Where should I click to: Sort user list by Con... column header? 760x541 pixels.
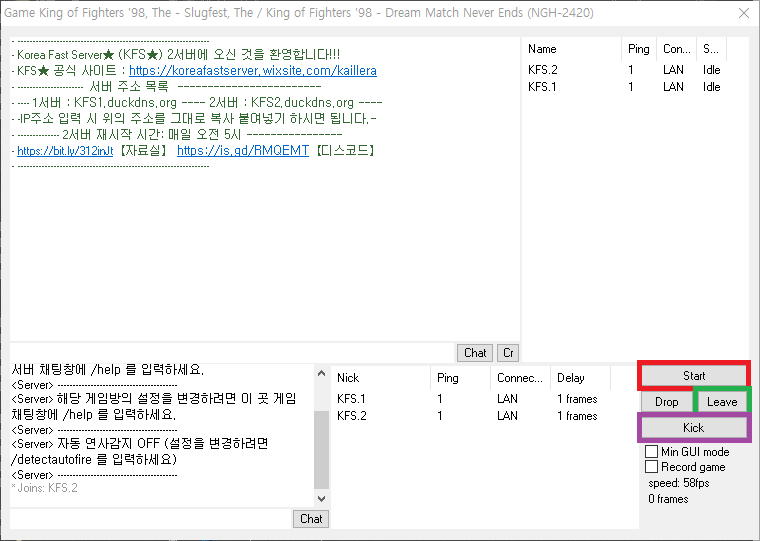[x=677, y=49]
